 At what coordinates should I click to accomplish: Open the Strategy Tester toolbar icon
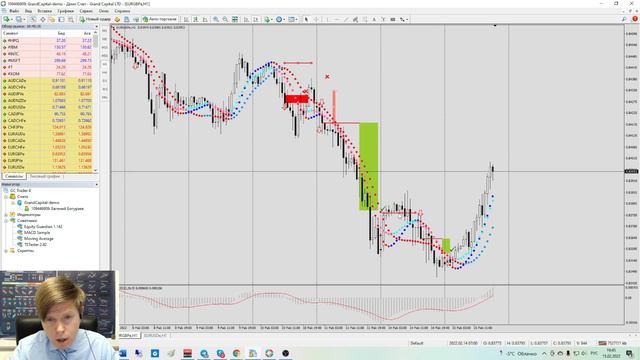pos(70,19)
